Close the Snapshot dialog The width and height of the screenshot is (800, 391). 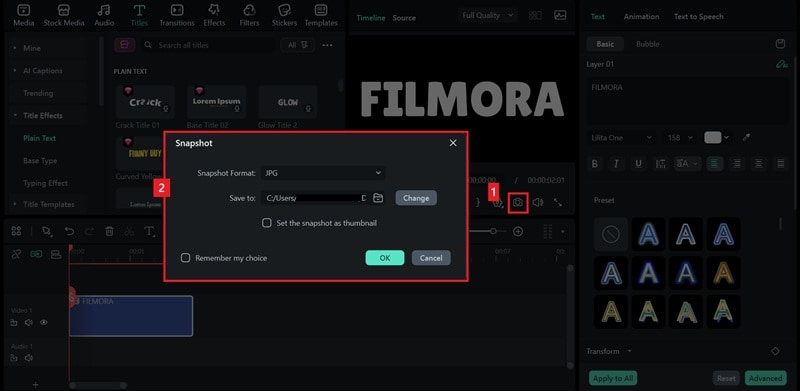[x=453, y=143]
